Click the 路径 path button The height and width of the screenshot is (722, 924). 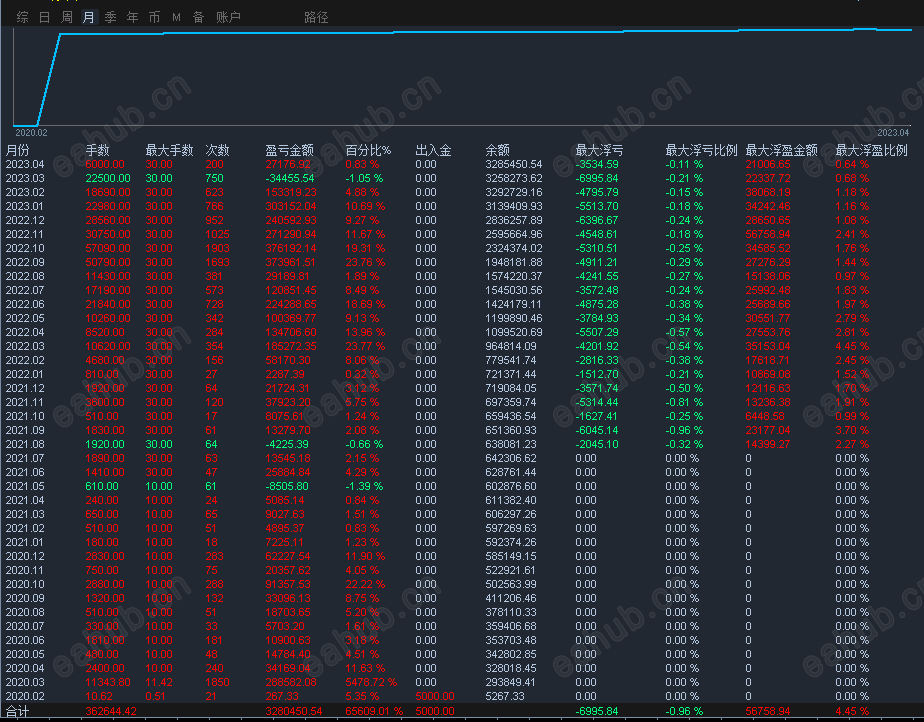tap(316, 17)
